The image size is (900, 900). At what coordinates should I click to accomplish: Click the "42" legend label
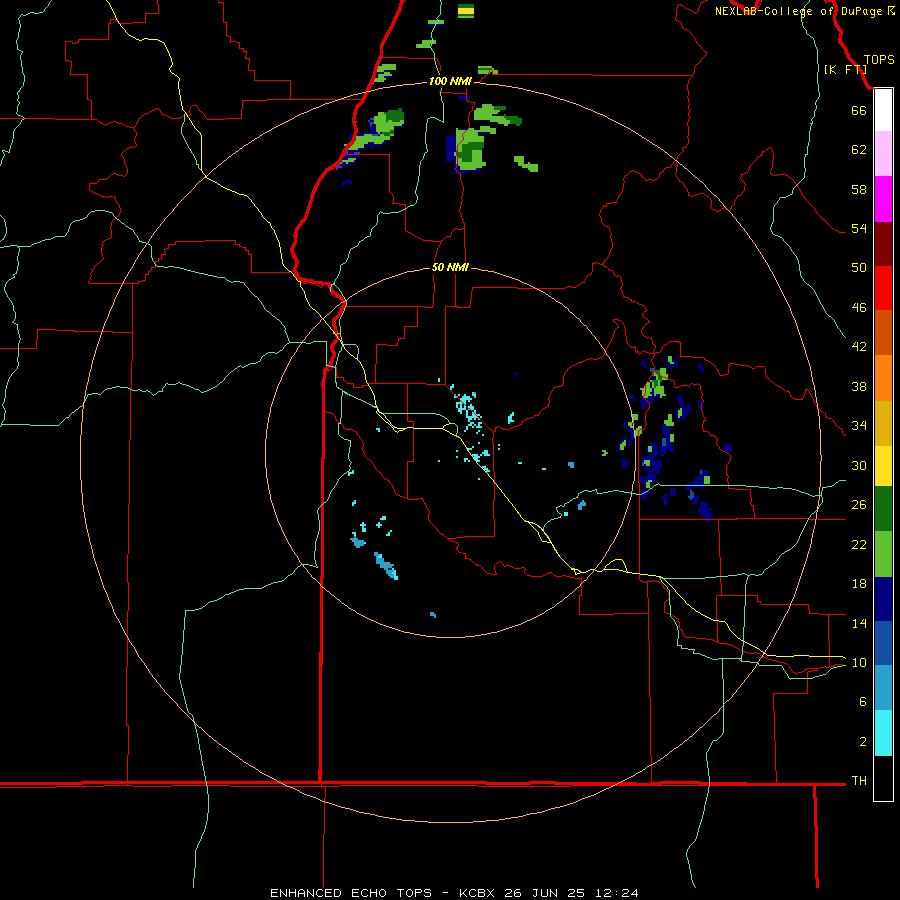pyautogui.click(x=859, y=347)
